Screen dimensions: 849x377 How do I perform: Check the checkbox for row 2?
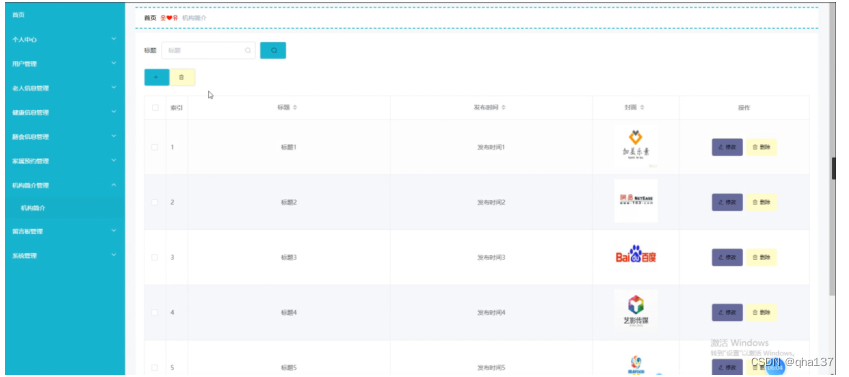[x=155, y=203]
